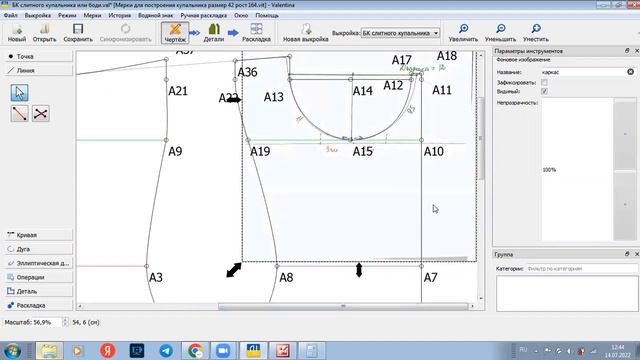Viewport: 640px width, 360px height.
Task: Open Zoom from the taskbar
Action: tap(223, 351)
